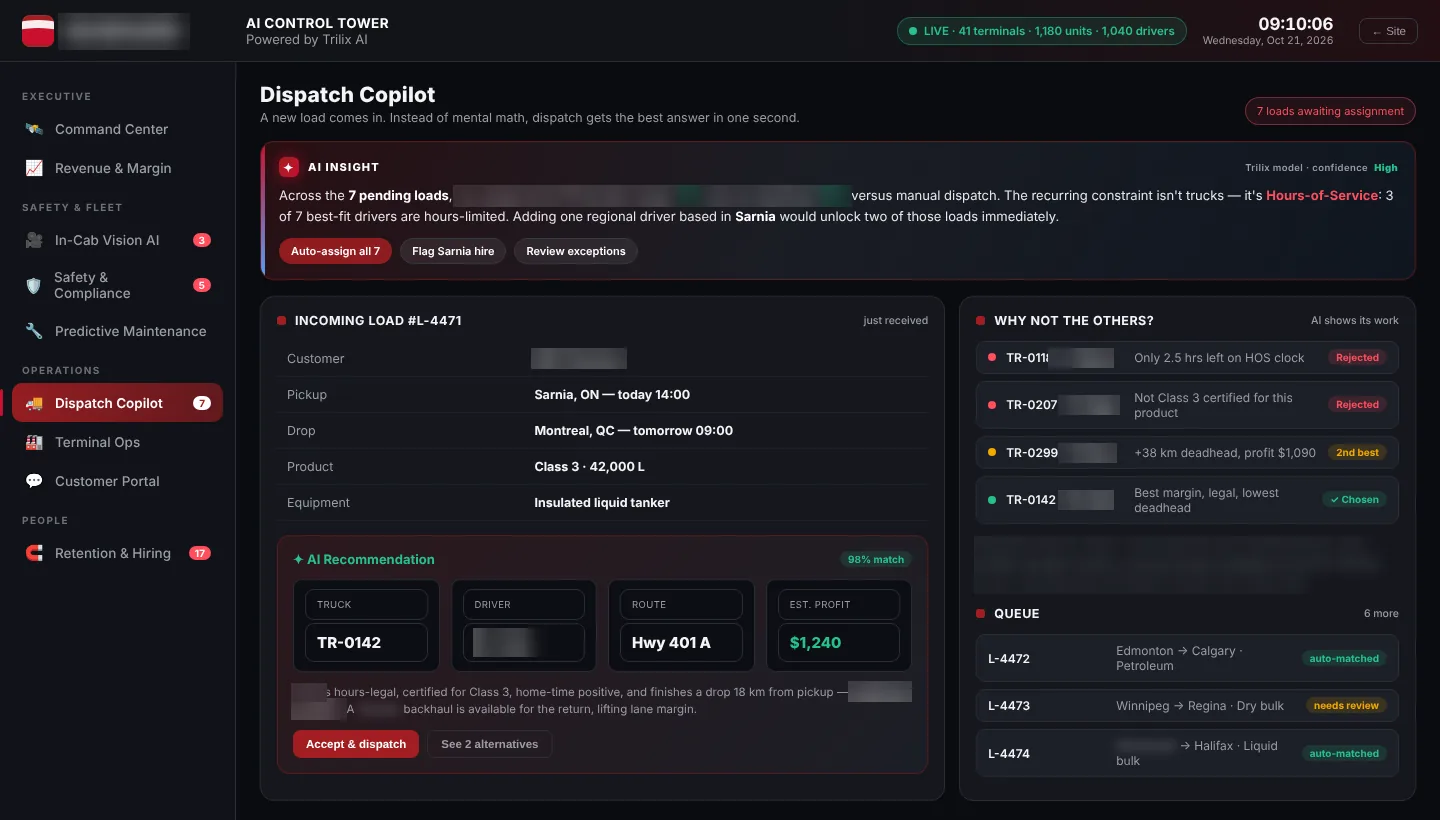The height and width of the screenshot is (820, 1440).
Task: Click Review exceptions button
Action: point(576,251)
